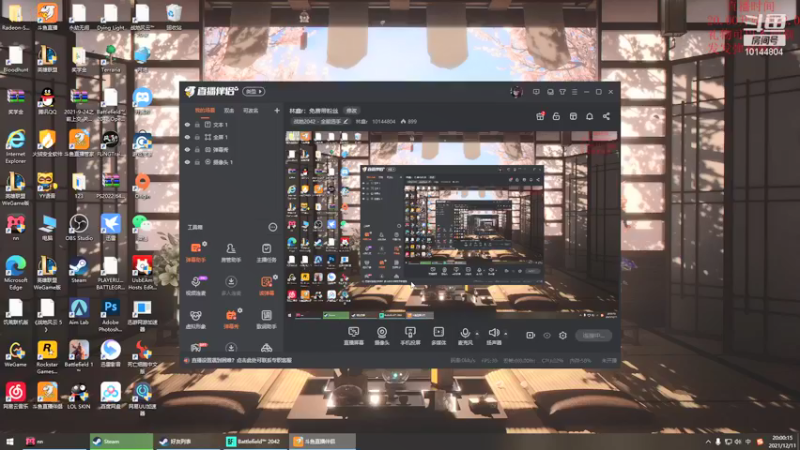Open the 多人连麦 download tool
Image resolution: width=800 pixels, height=450 pixels.
point(231,286)
